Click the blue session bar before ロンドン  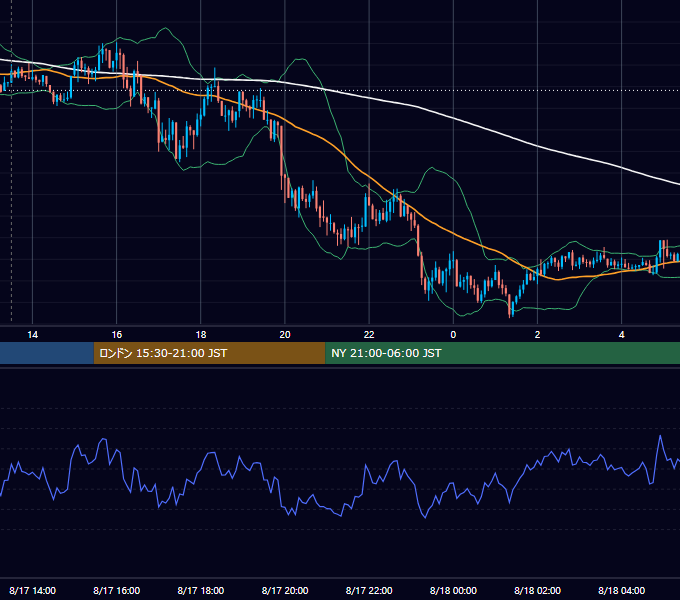tap(47, 353)
